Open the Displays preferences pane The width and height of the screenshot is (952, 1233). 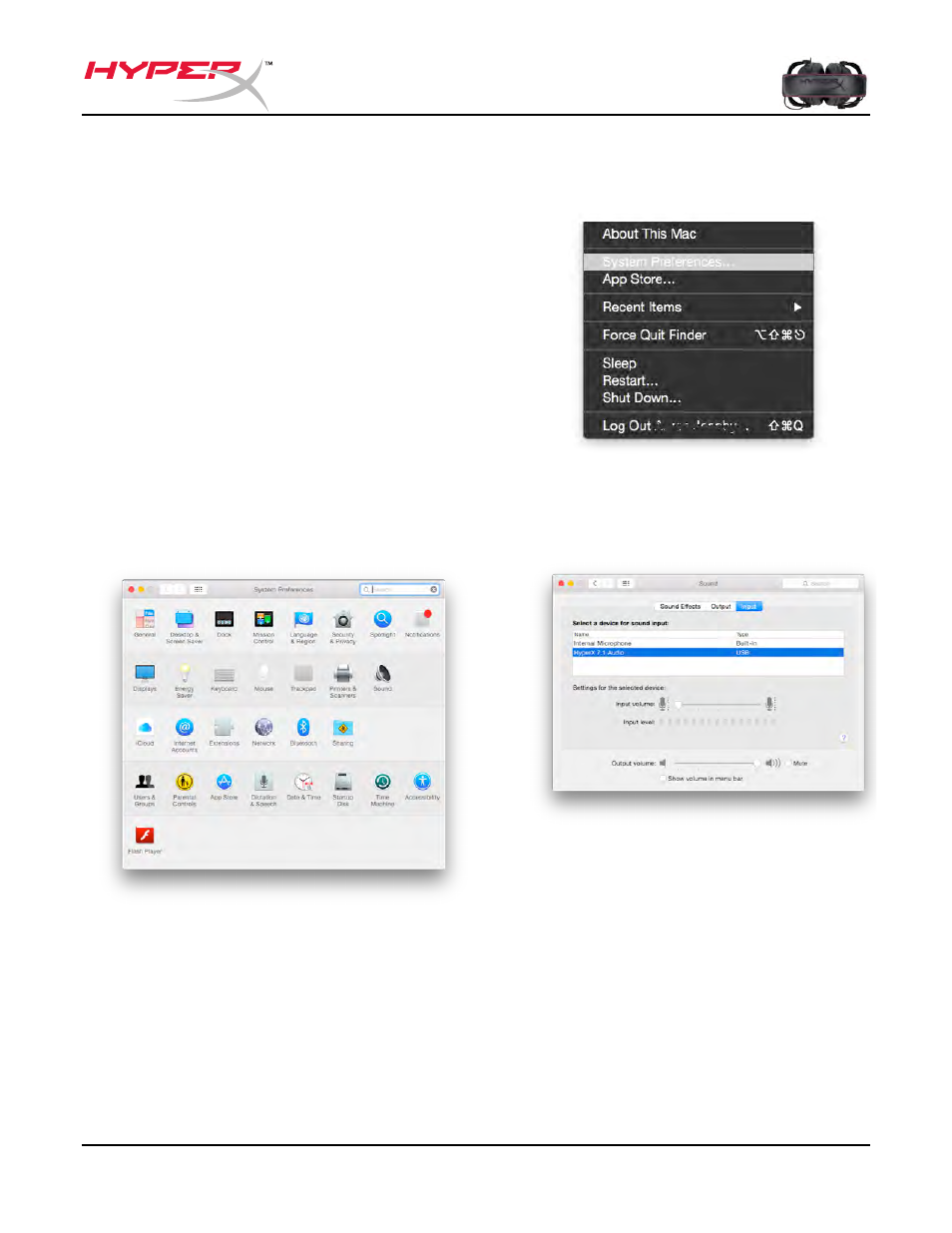pos(145,677)
